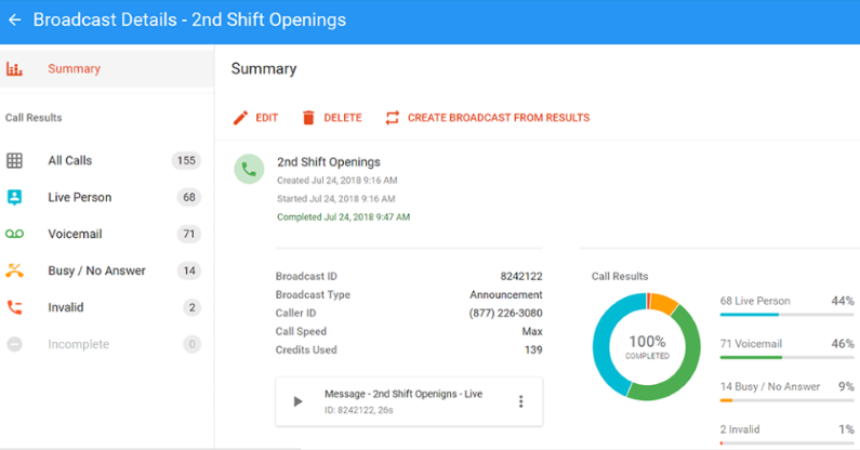Click the Invalid calls icon
Screen dimensions: 860x450
(14, 308)
